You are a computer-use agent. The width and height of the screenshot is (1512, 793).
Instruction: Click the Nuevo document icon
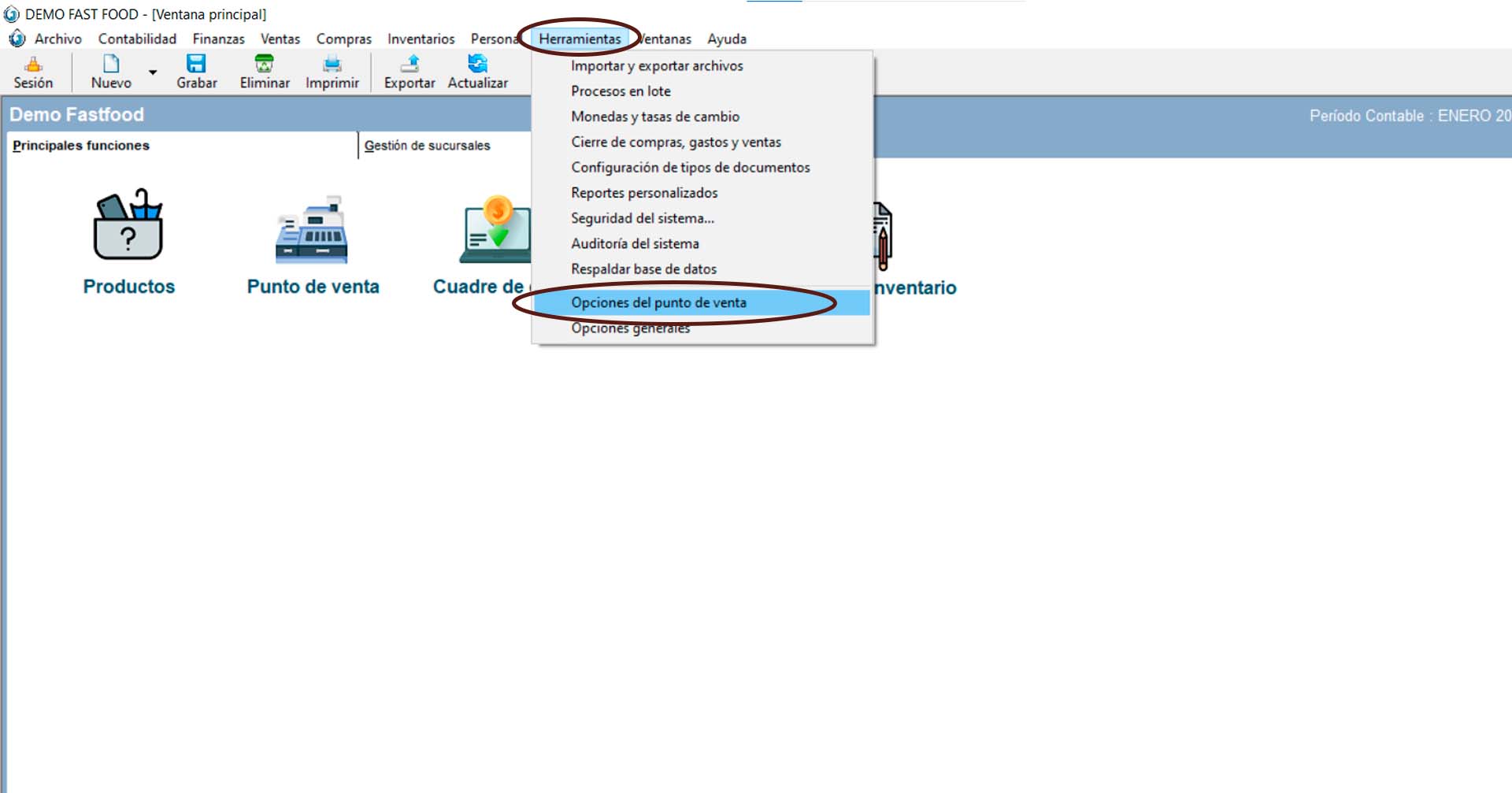[111, 64]
